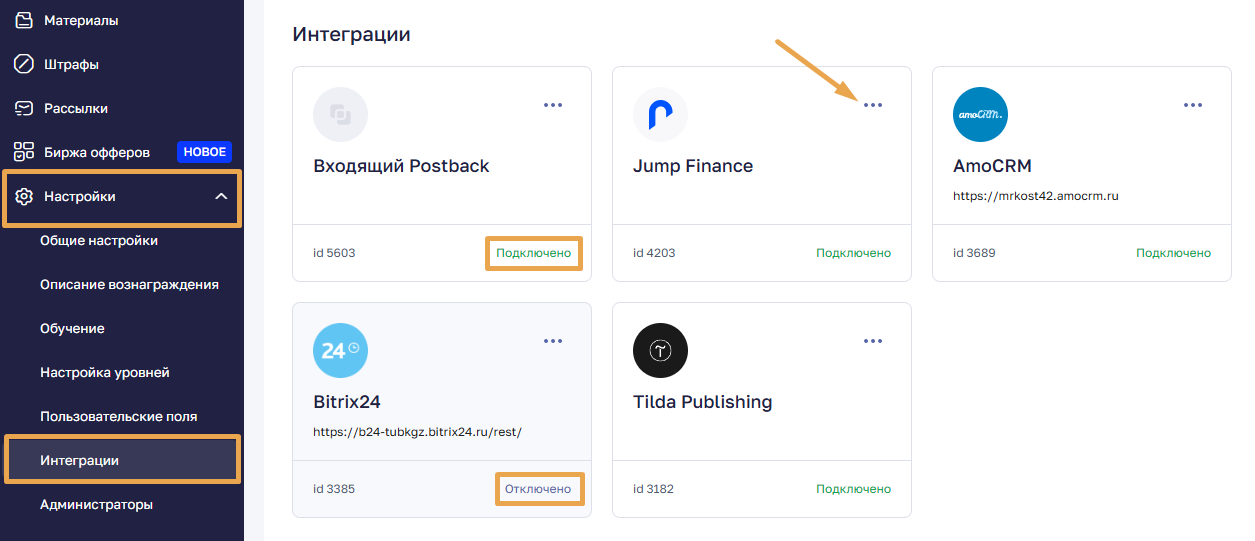Click the Штрафы sidebar icon
The image size is (1255, 541).
click(23, 64)
